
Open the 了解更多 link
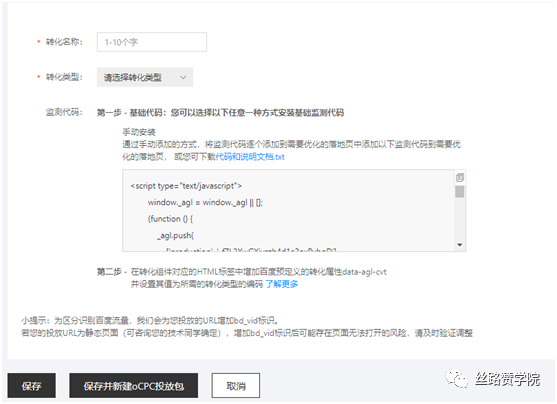(282, 284)
